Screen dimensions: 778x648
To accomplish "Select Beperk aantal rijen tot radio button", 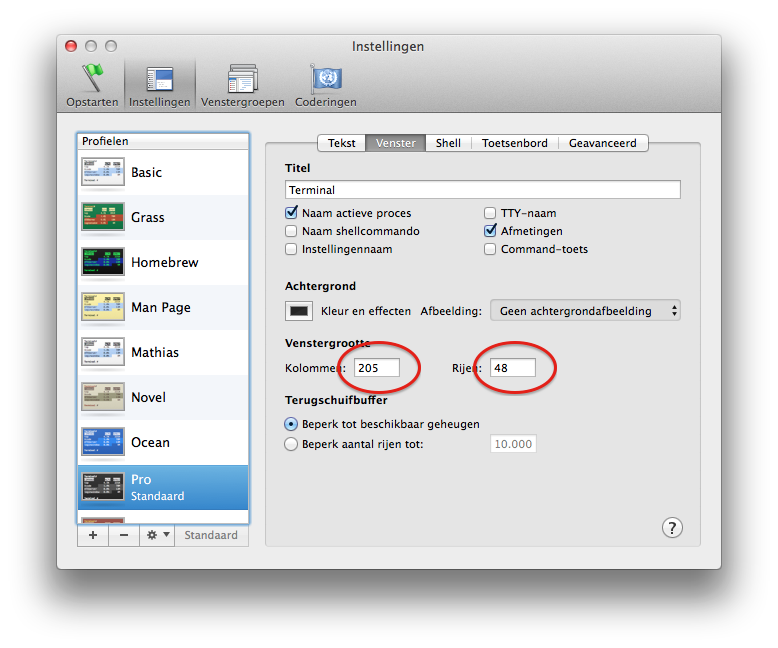I will tap(292, 444).
